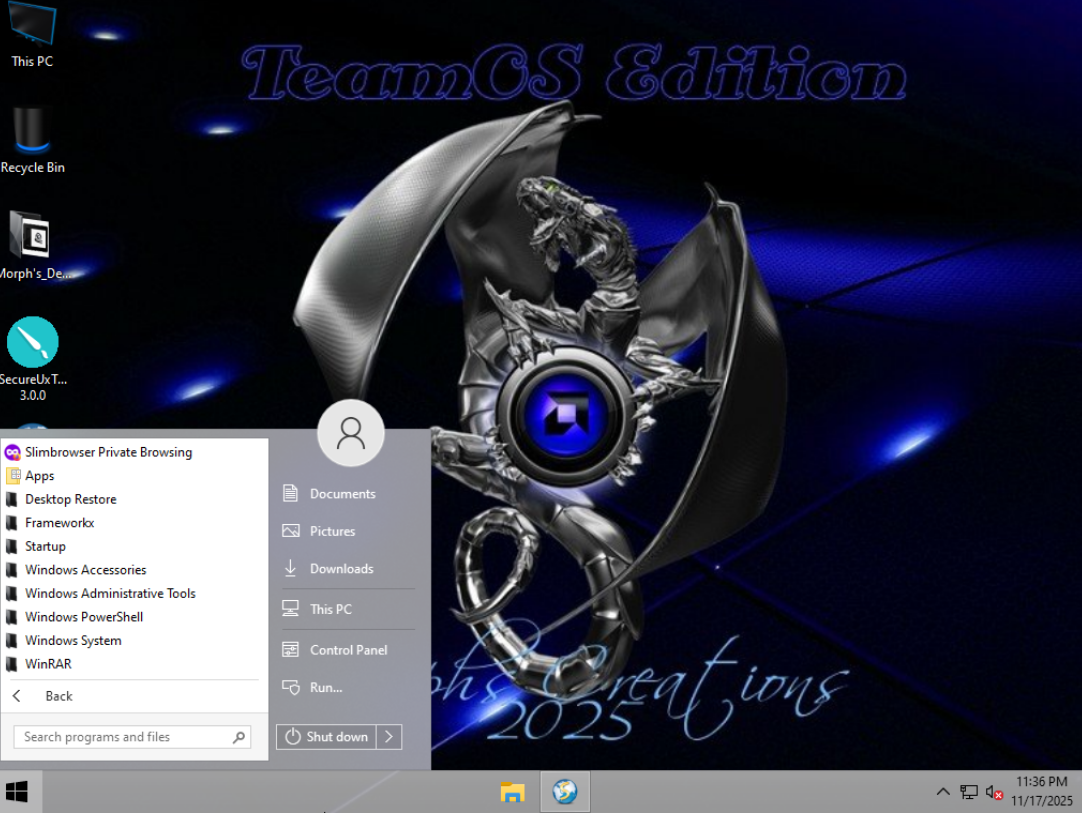Click the power icon on Shut down
The width and height of the screenshot is (1082, 813).
(293, 736)
